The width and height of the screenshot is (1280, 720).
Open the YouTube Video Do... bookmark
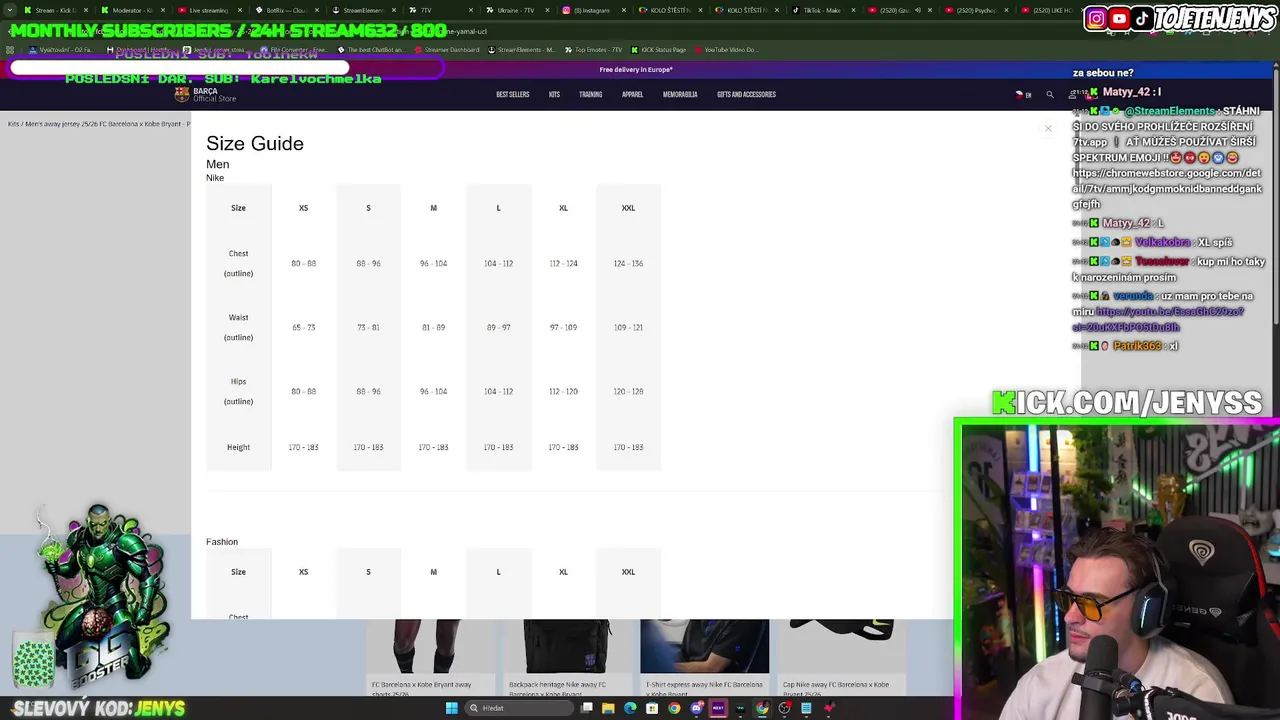(726, 50)
